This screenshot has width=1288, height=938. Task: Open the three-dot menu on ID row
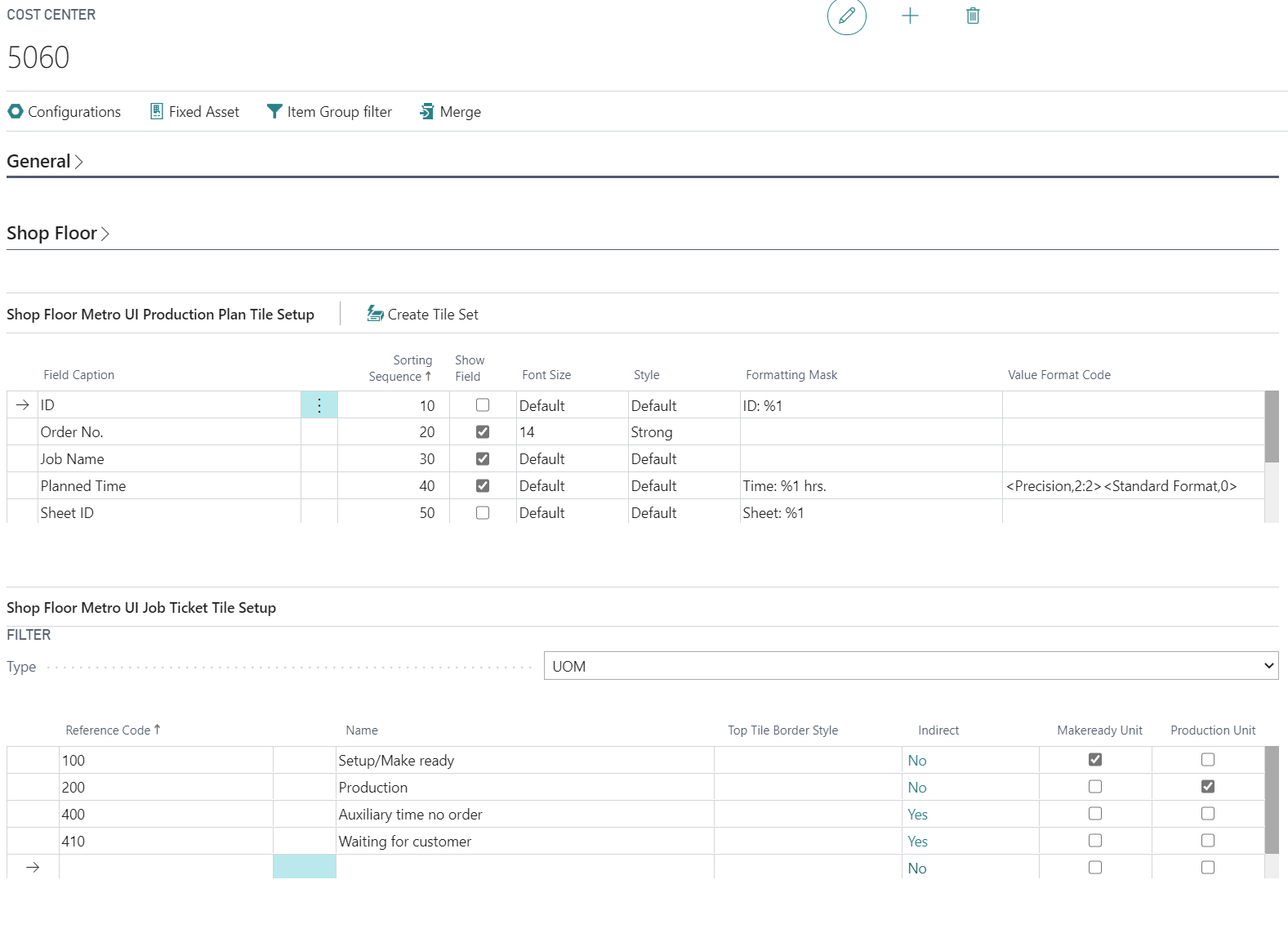point(319,405)
